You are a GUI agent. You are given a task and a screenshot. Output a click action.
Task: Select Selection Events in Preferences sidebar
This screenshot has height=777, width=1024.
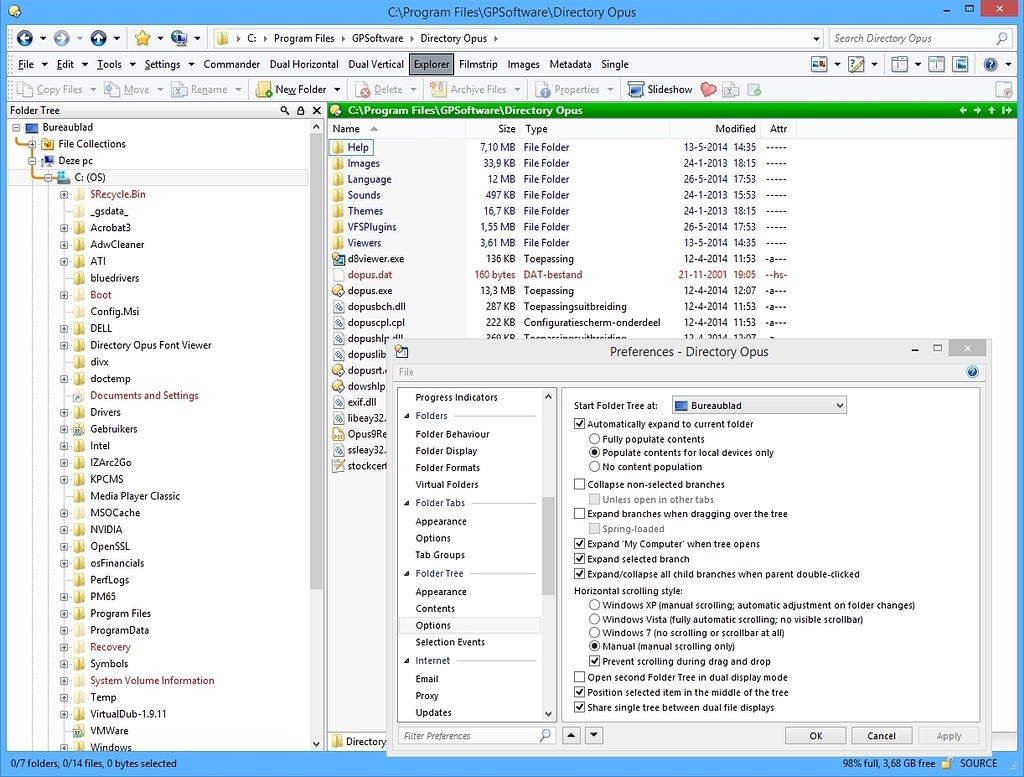point(448,642)
